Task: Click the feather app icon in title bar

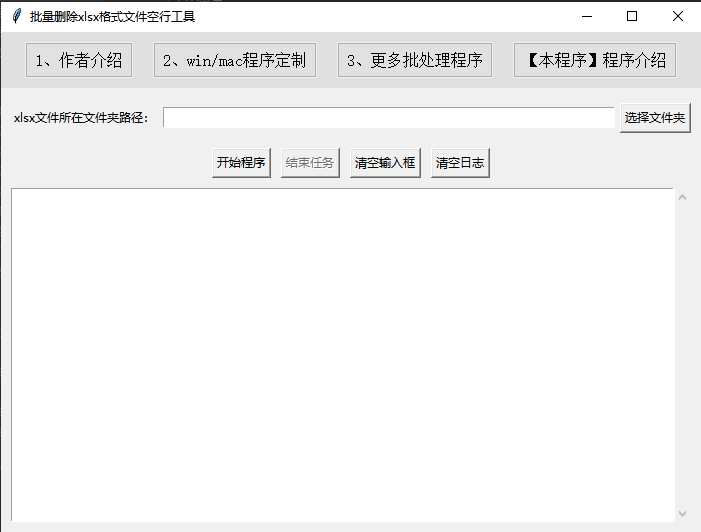Action: coord(17,16)
